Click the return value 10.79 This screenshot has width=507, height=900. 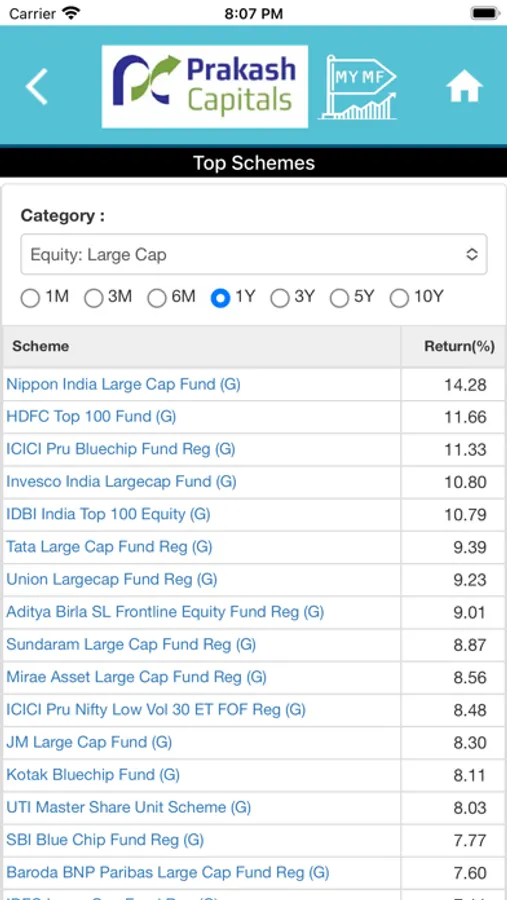tap(465, 515)
